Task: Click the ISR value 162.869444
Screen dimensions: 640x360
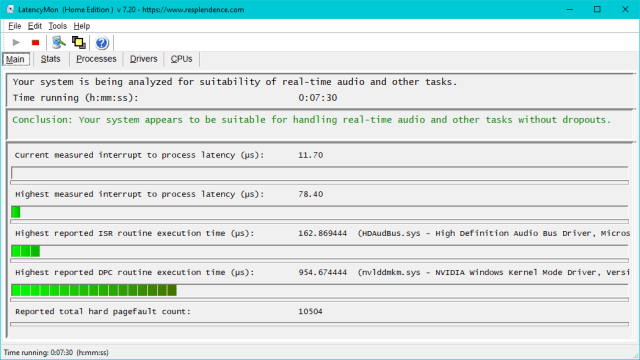Action: click(x=322, y=233)
